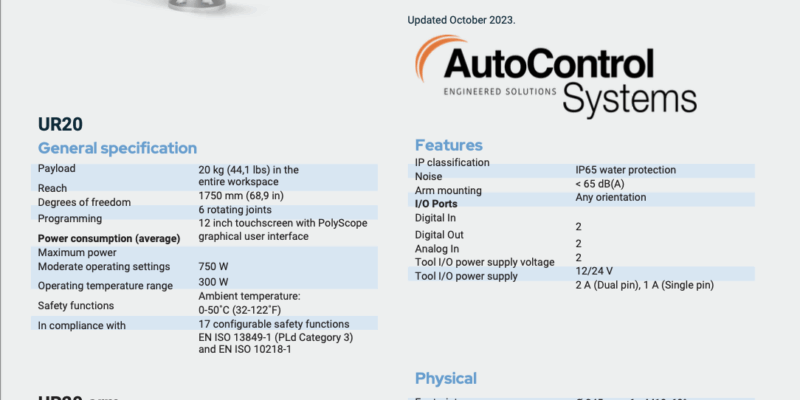Select 'and EN ISO 10218-1' text

(x=245, y=349)
